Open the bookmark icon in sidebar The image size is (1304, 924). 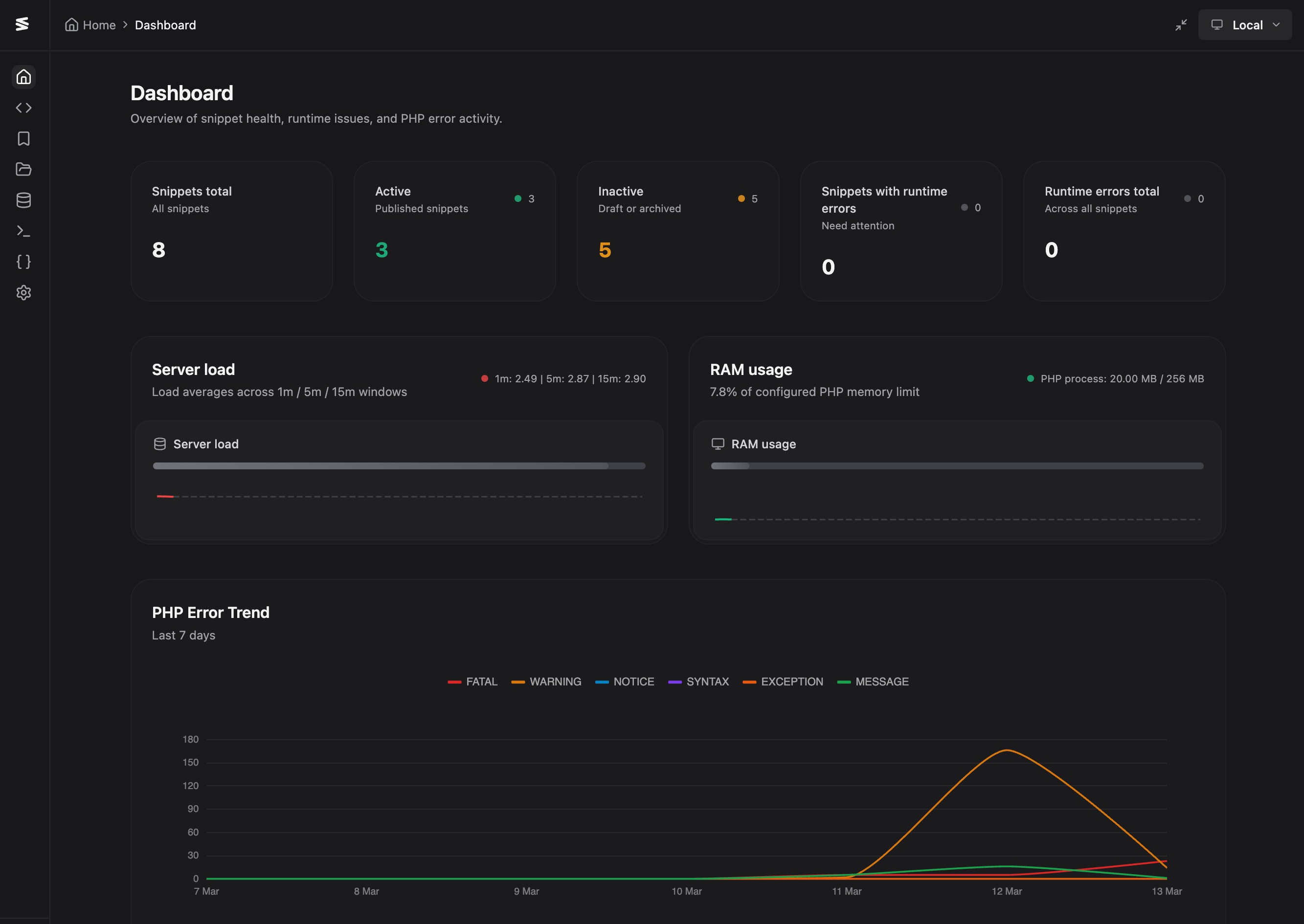click(23, 138)
